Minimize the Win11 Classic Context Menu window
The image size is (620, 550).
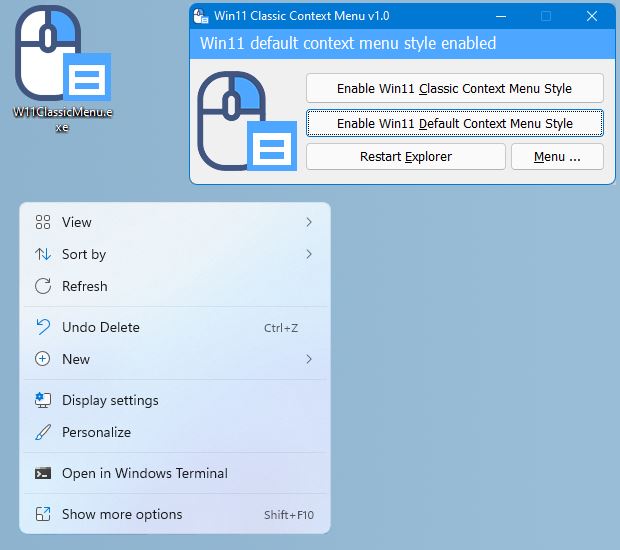coord(501,16)
